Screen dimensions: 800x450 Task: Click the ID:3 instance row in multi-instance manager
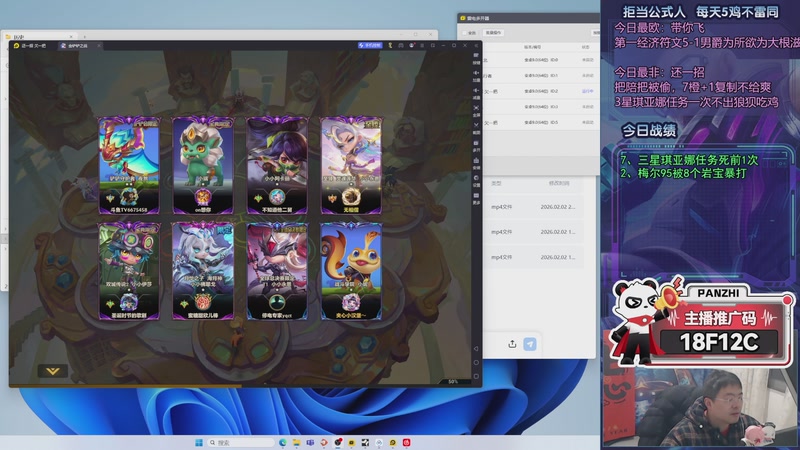(x=541, y=107)
